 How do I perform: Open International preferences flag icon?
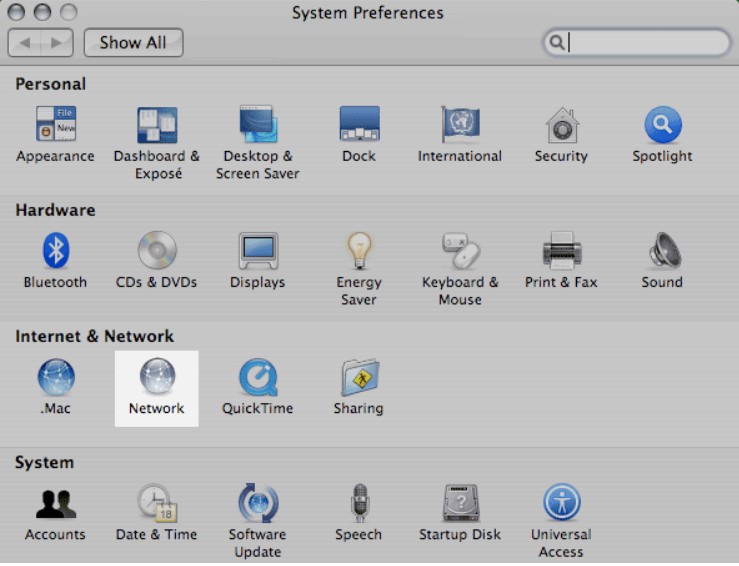tap(460, 124)
